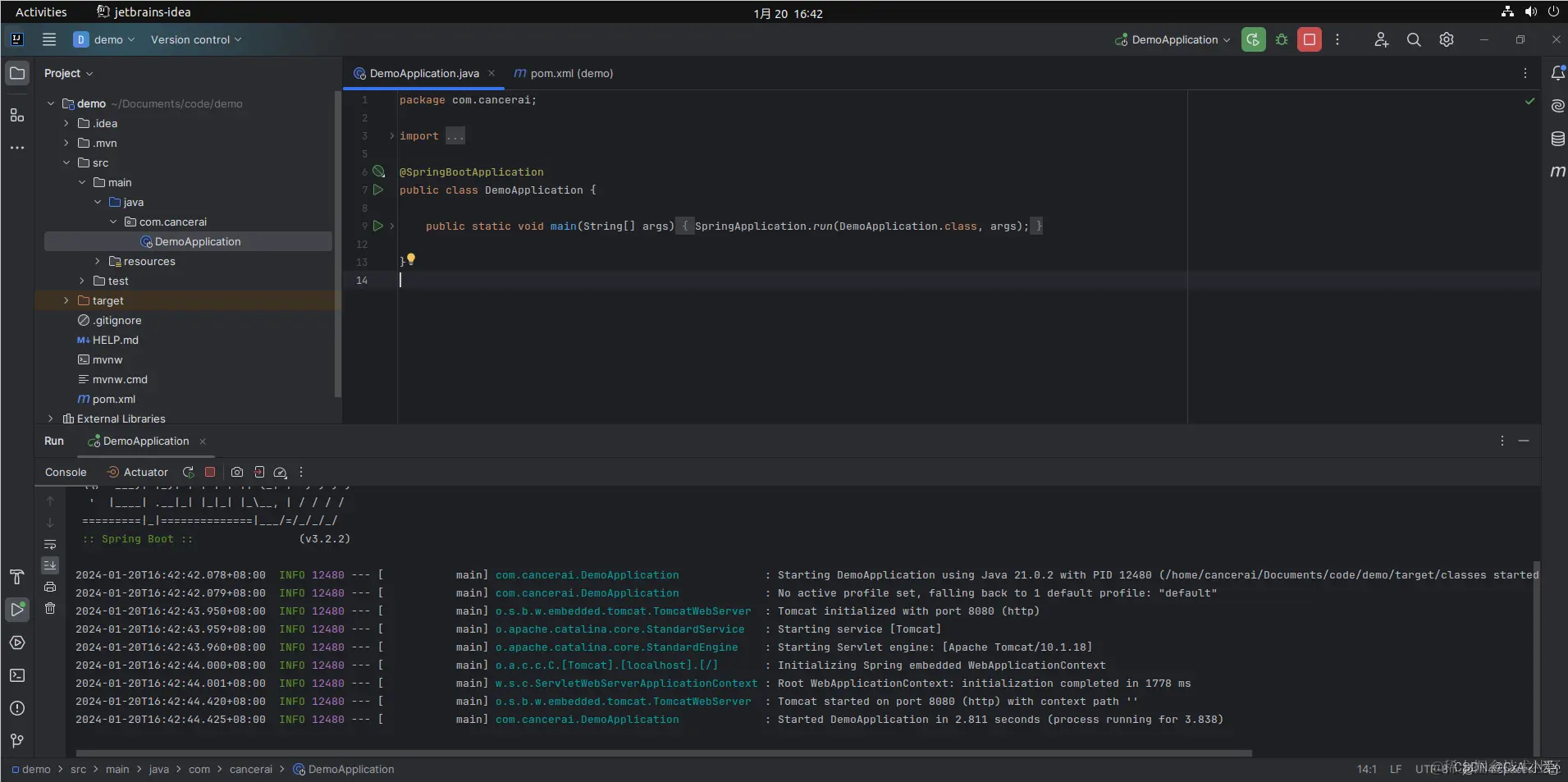Open the demo project dropdown

click(x=104, y=39)
